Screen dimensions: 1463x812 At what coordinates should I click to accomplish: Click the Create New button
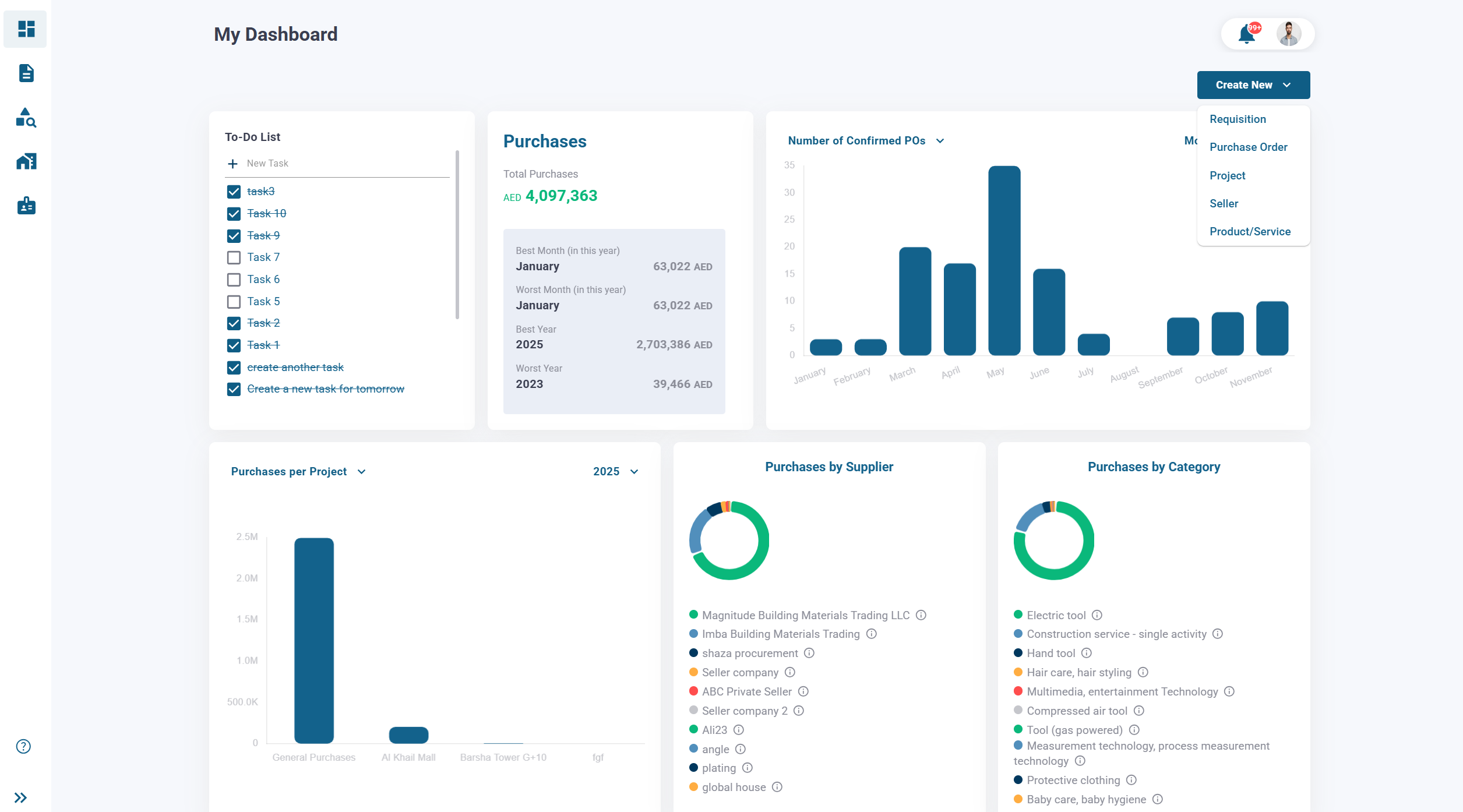tap(1253, 84)
